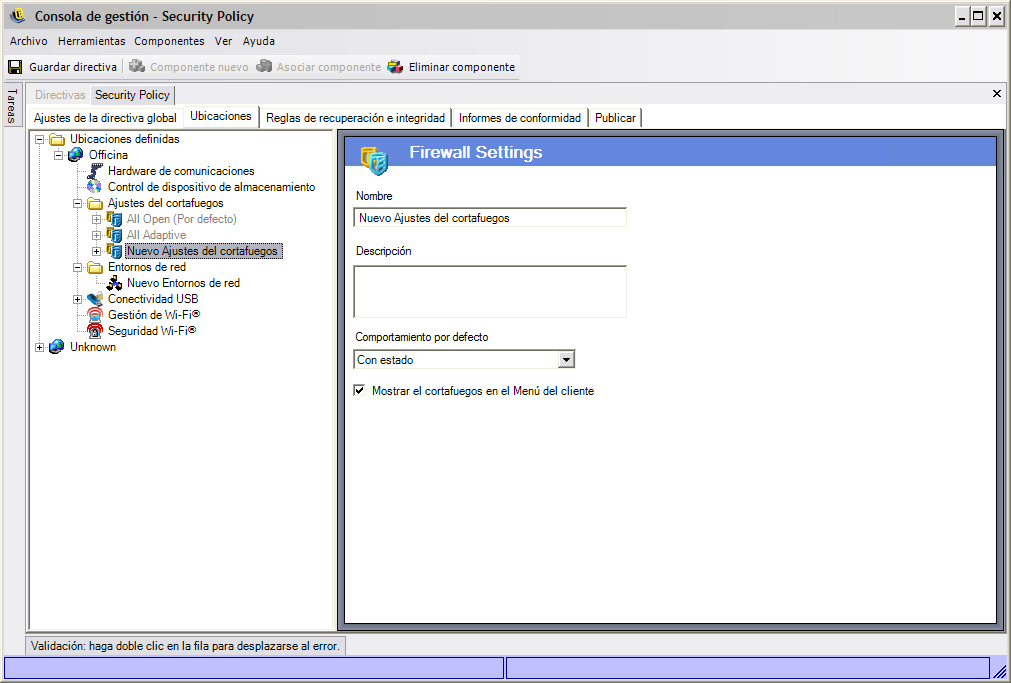Click the Officina globe icon
1011x683 pixels.
75,155
